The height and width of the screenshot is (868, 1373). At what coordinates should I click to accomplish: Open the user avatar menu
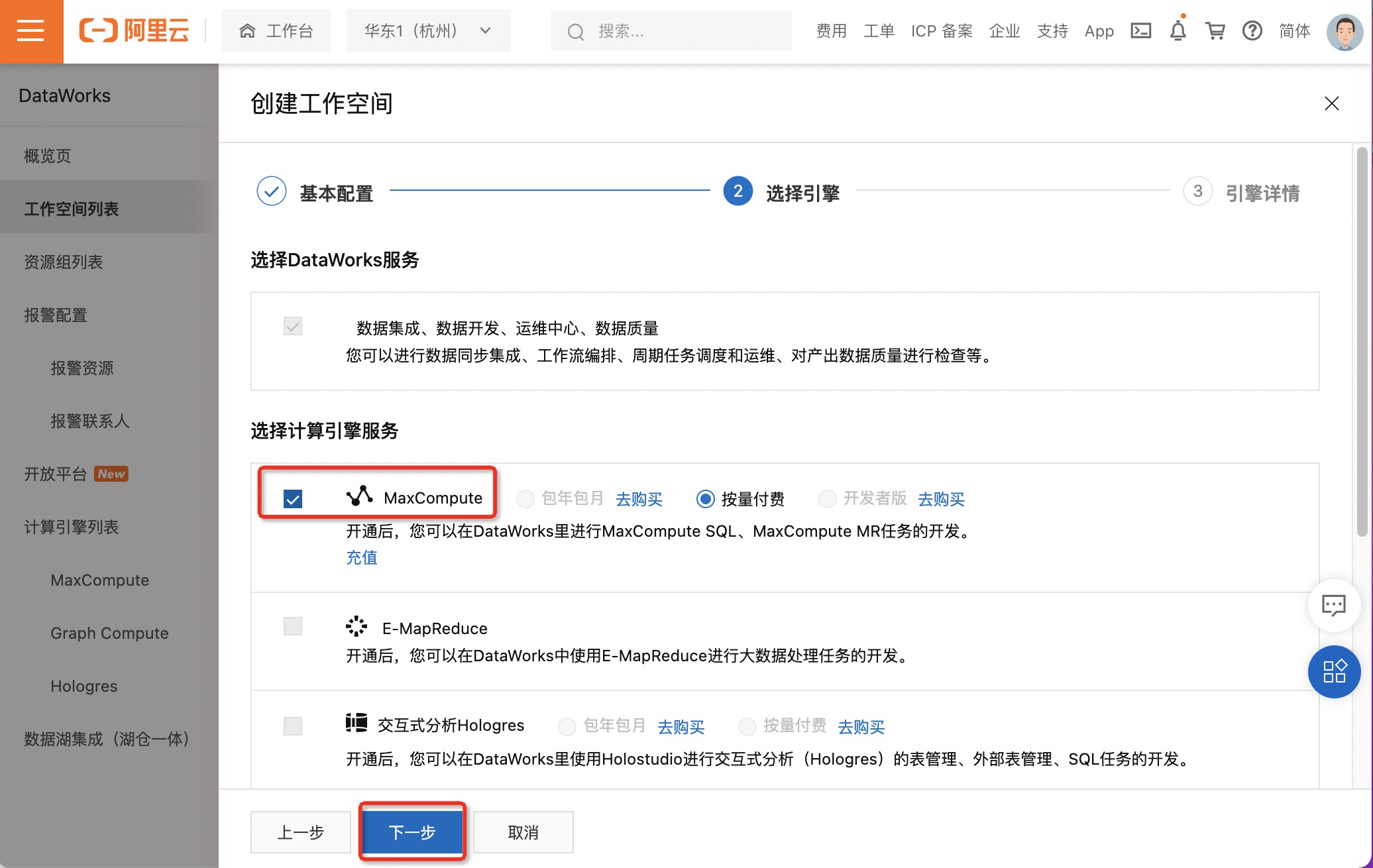coord(1344,31)
